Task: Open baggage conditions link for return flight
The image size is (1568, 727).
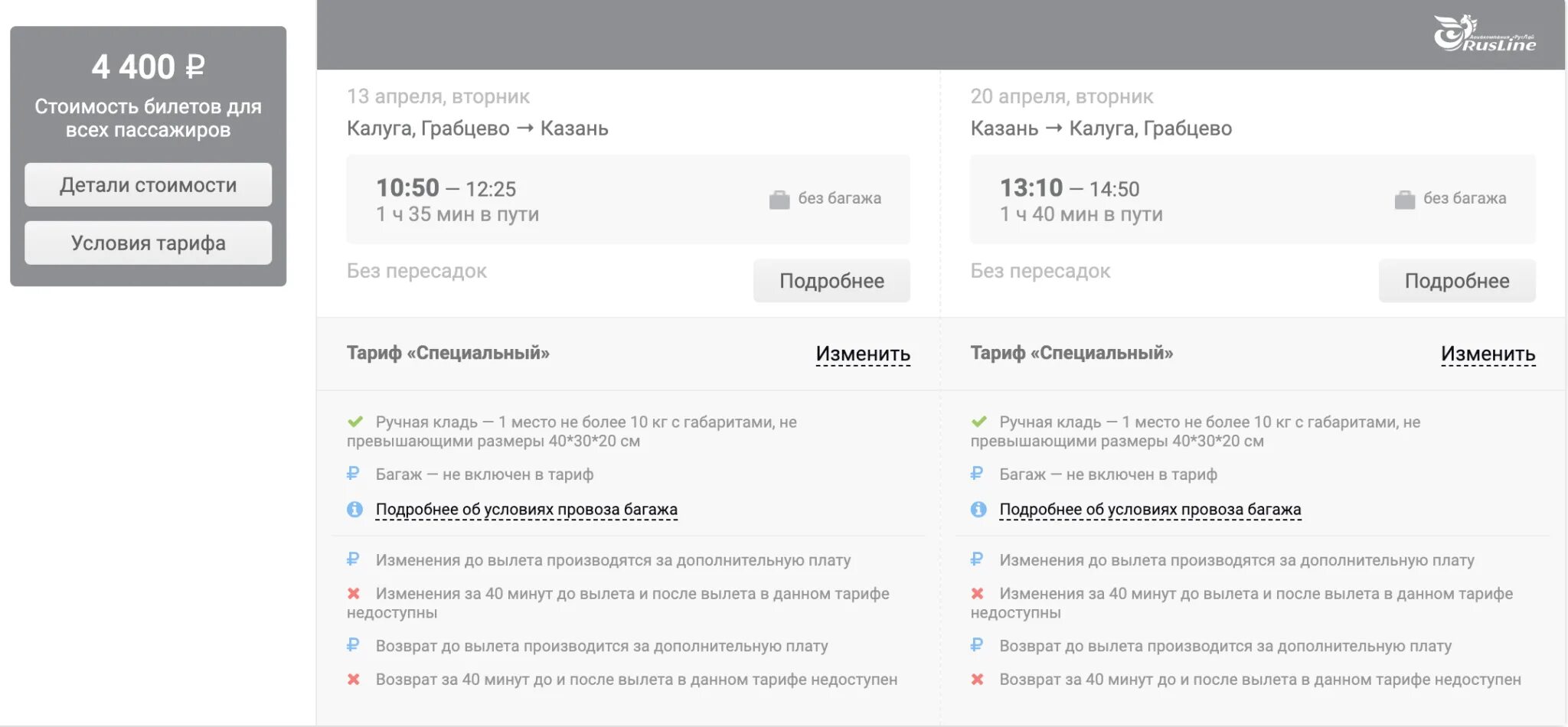Action: [1150, 510]
